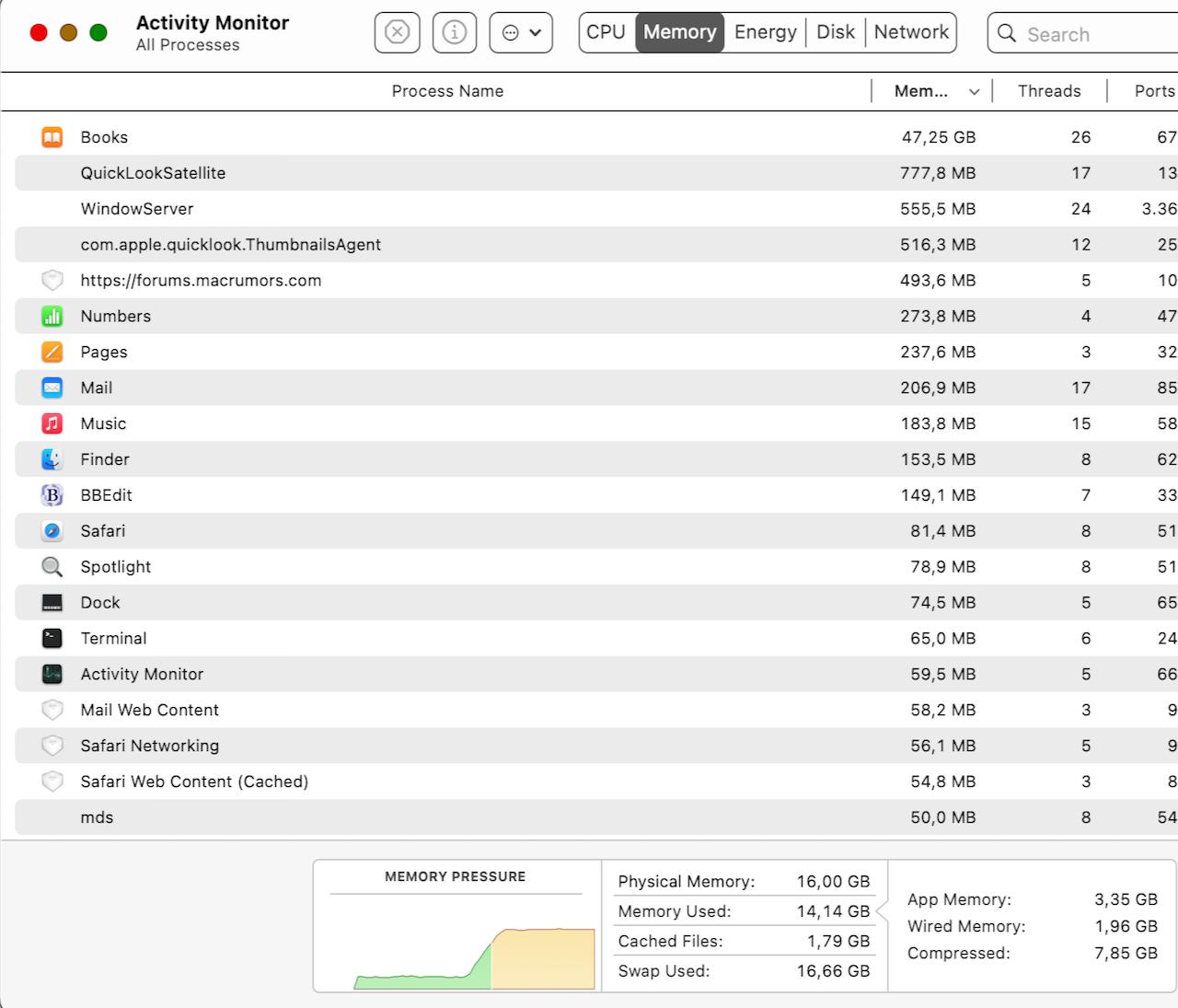Open the Energy tab
Viewport: 1178px width, 1008px height.
pos(766,32)
